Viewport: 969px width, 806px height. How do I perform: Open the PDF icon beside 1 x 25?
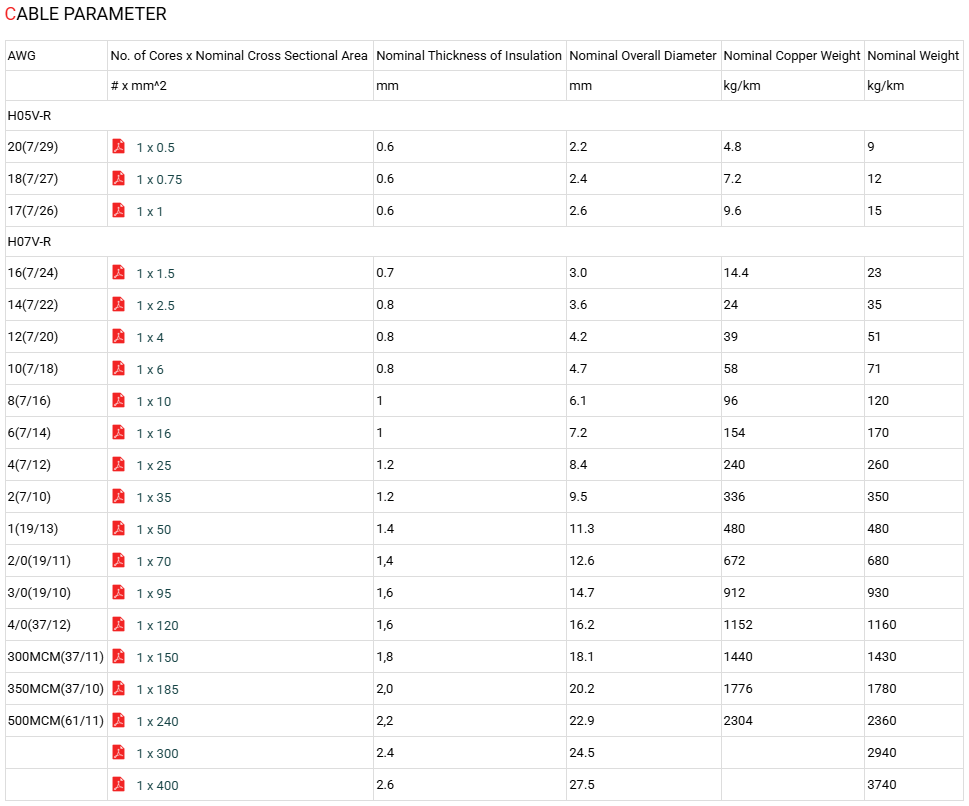(119, 464)
